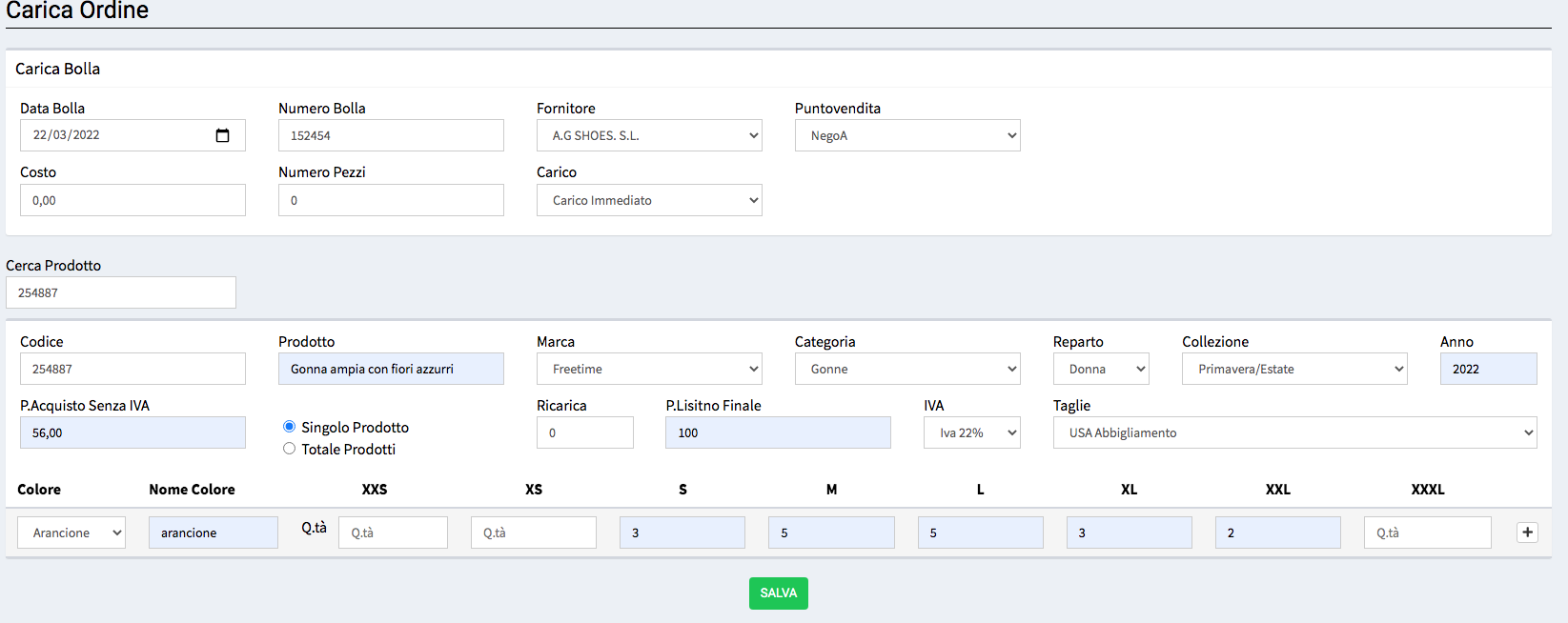Add a color row with the plus icon
The width and height of the screenshot is (1568, 623).
tap(1527, 533)
